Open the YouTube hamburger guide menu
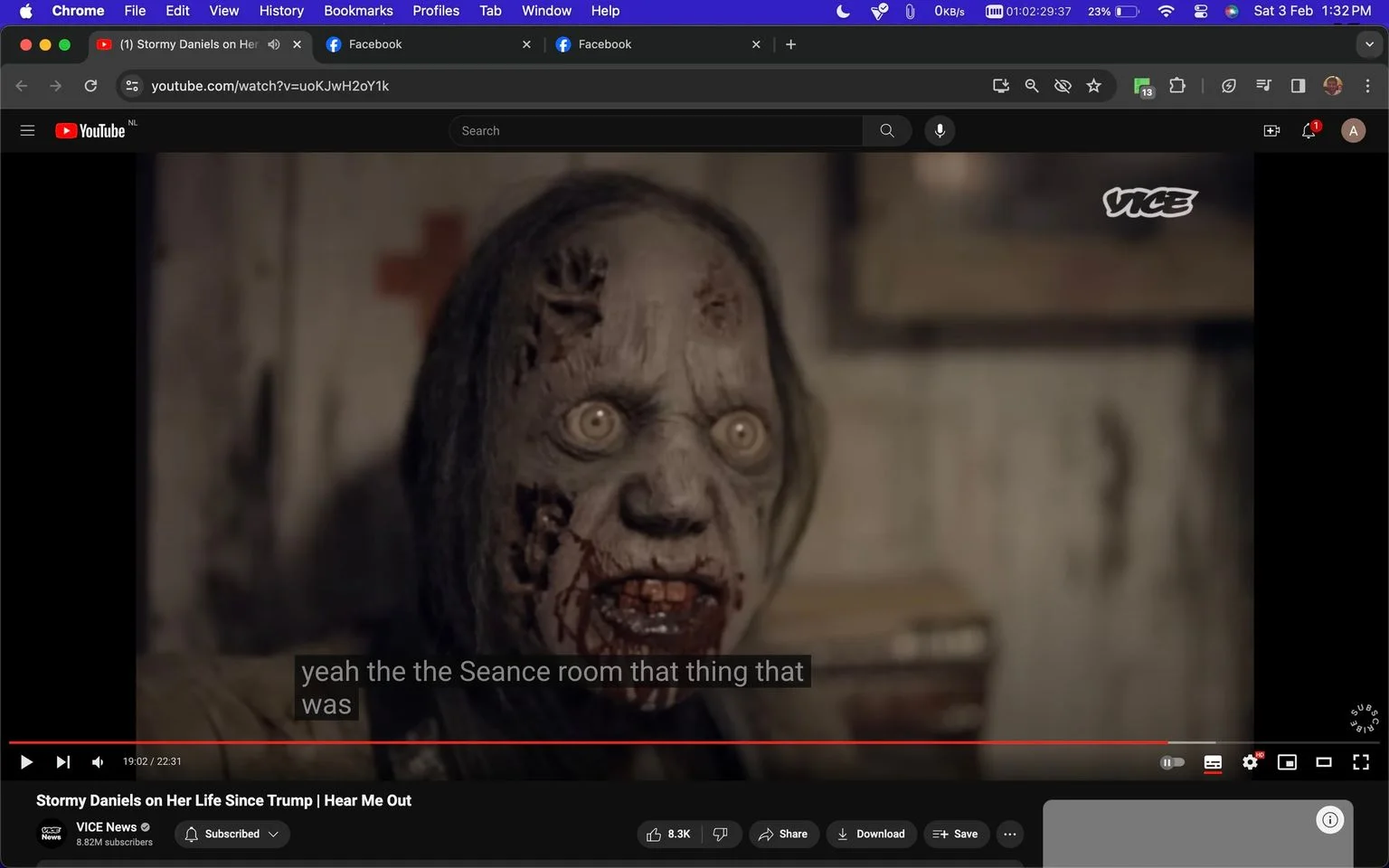 tap(27, 131)
